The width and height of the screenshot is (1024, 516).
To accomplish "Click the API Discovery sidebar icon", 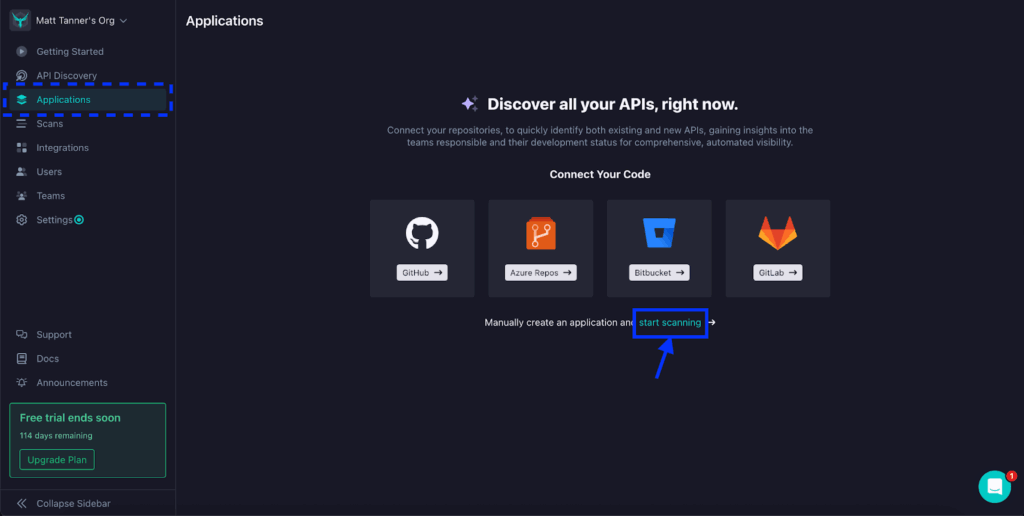I will click(x=22, y=76).
